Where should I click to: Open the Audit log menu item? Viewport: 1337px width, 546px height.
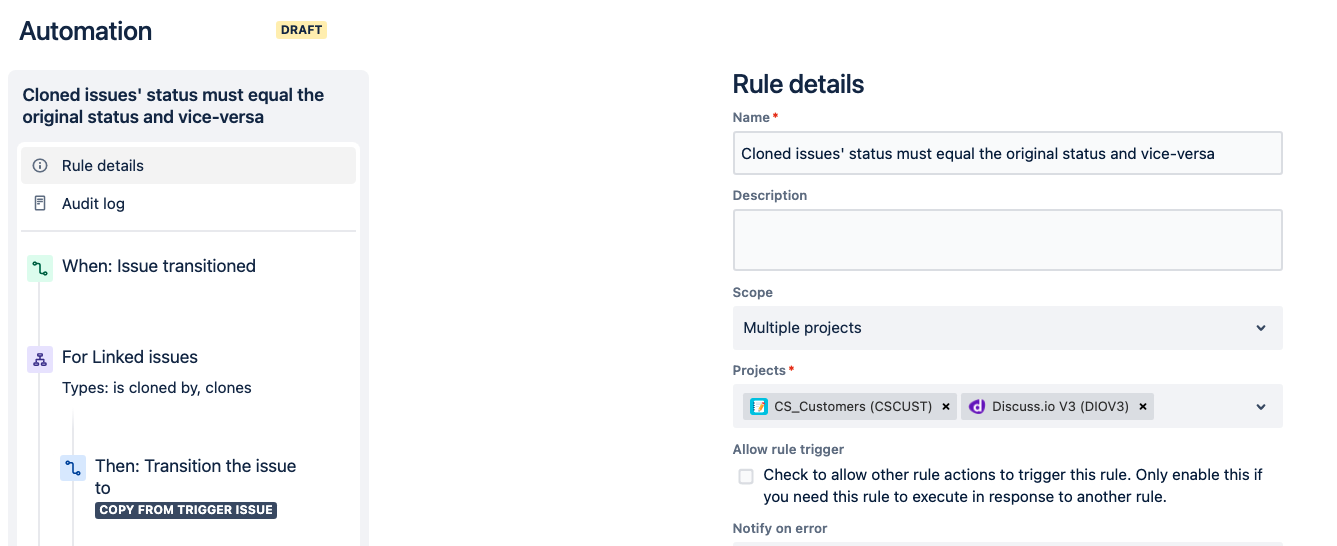coord(188,204)
